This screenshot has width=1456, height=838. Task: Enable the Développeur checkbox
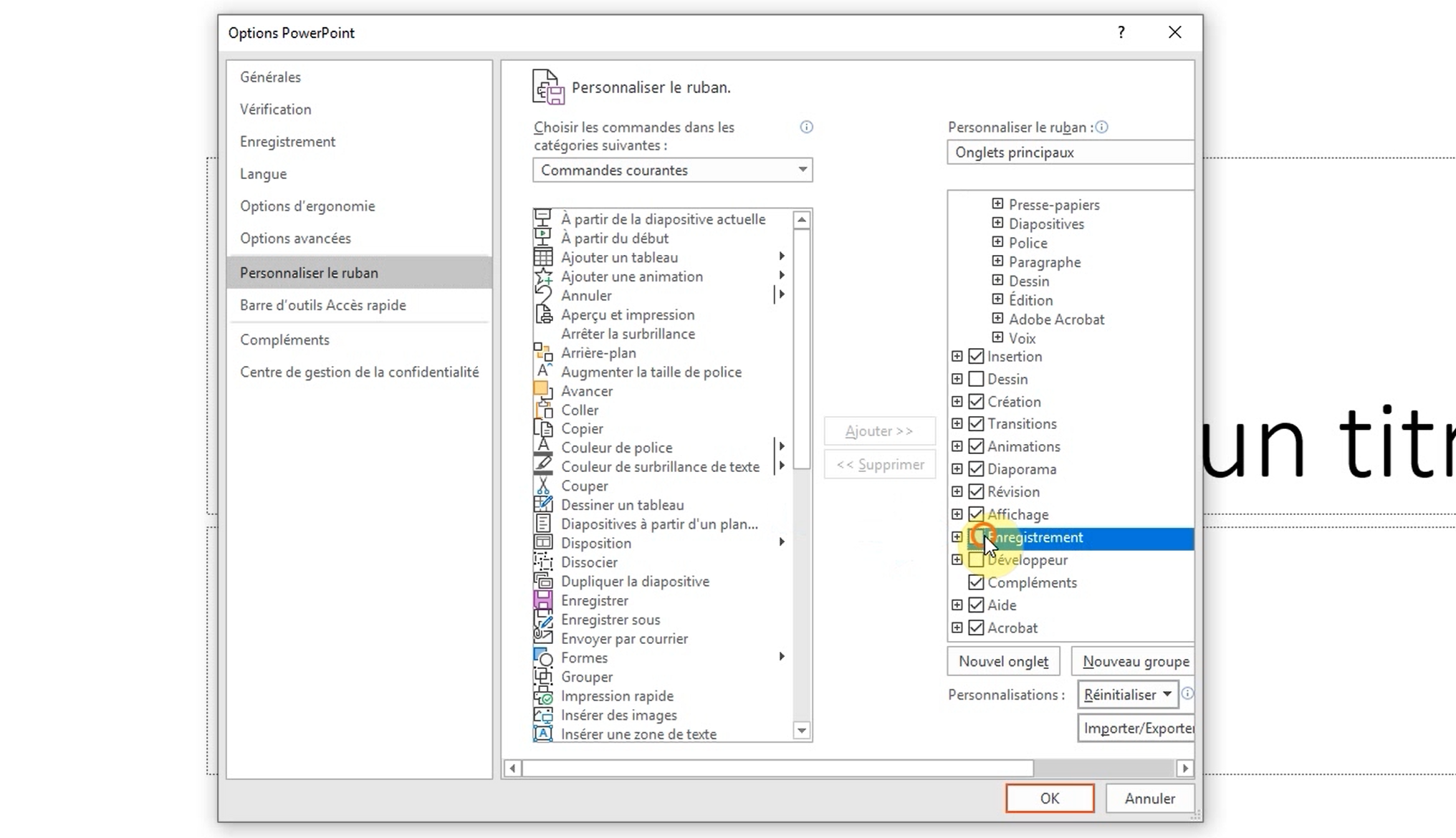pyautogui.click(x=976, y=559)
